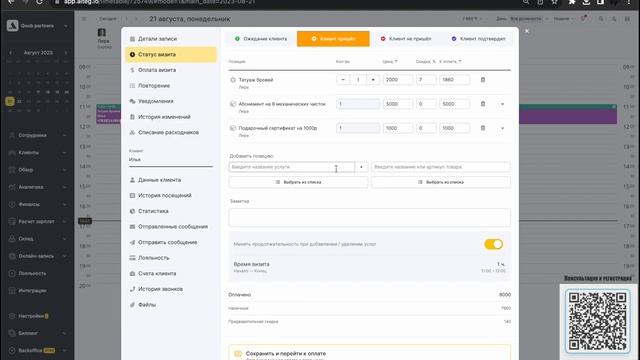The height and width of the screenshot is (360, 640).
Task: Set status Ожидание клиента
Action: [261, 39]
